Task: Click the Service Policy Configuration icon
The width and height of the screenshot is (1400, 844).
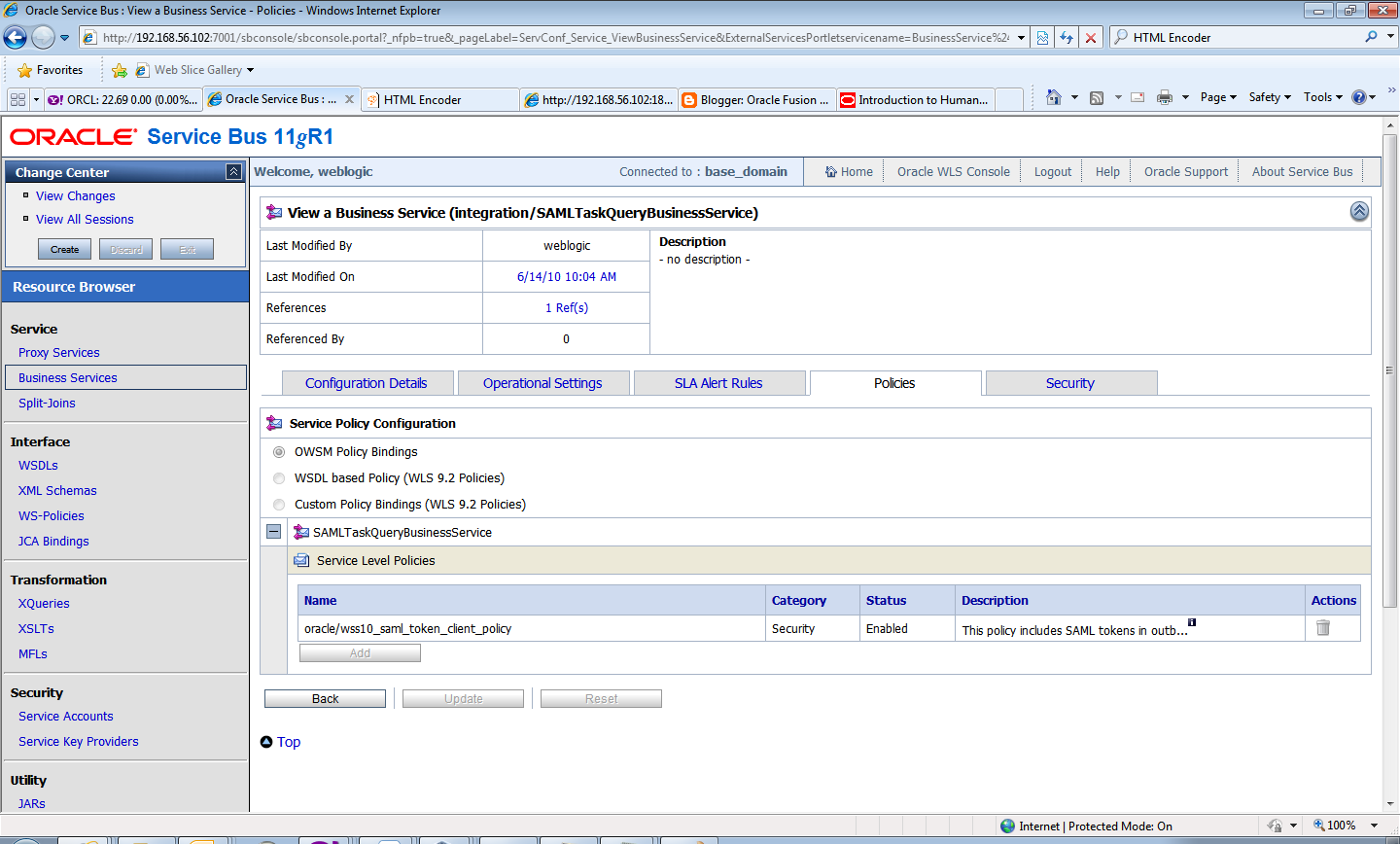Action: click(x=274, y=423)
